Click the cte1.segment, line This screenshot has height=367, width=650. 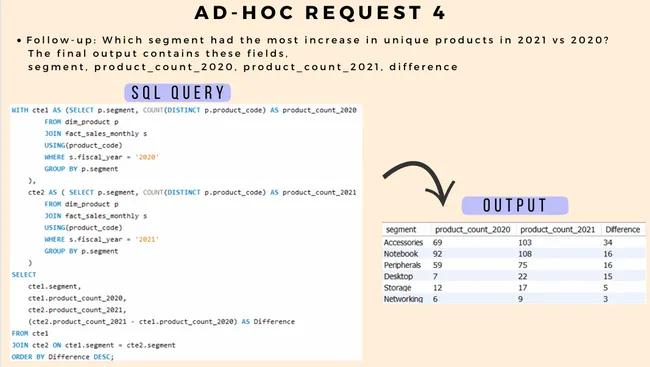coord(54,286)
